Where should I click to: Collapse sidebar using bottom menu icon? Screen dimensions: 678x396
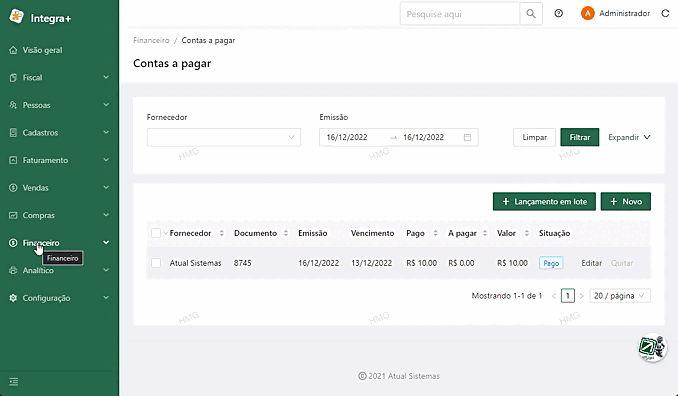pos(14,382)
